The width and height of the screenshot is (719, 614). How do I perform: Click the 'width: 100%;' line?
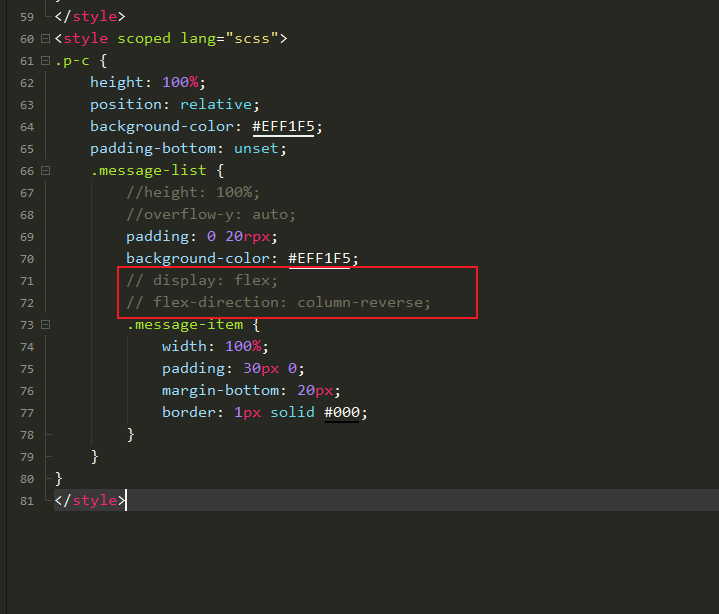pyautogui.click(x=215, y=347)
